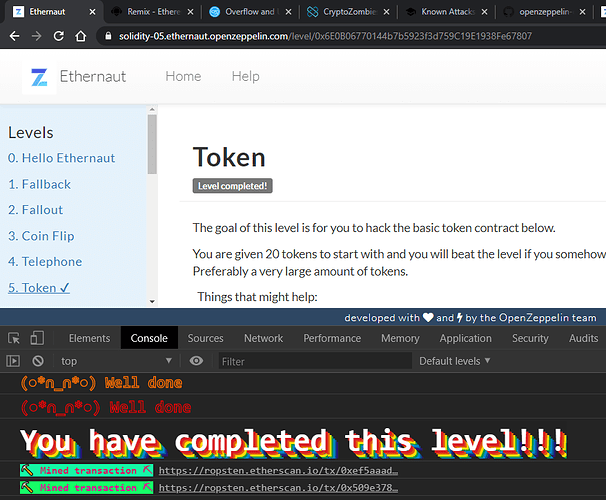Click the levels sidebar scrollbar thumb

[x=152, y=144]
